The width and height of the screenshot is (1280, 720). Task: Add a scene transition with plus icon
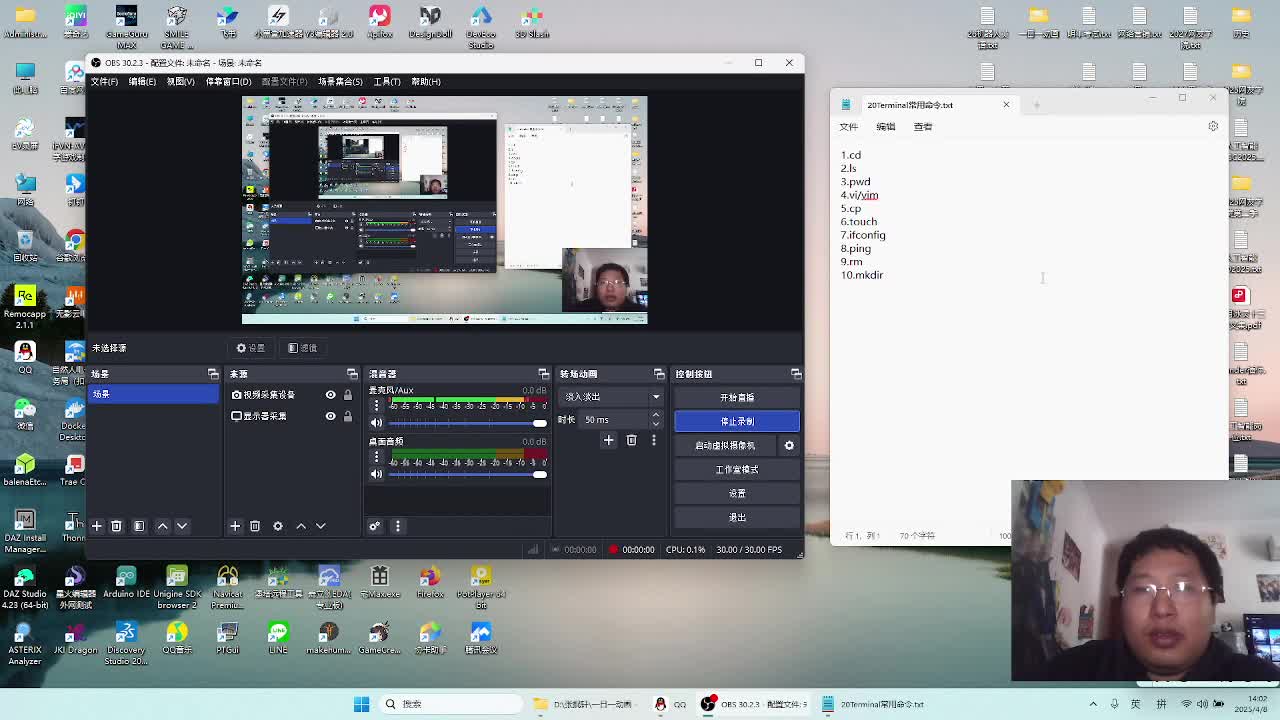608,440
